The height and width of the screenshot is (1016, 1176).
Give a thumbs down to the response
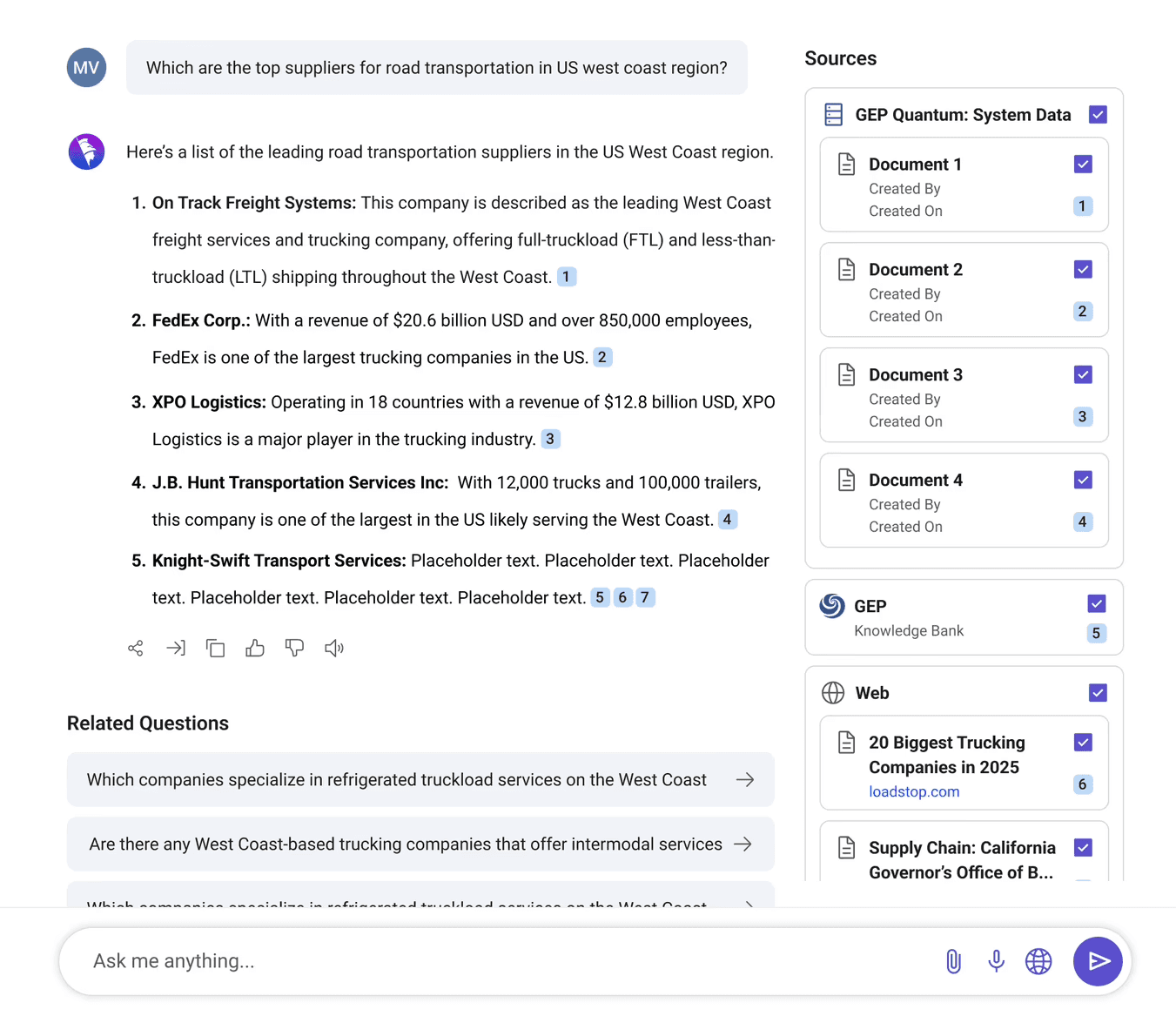pyautogui.click(x=295, y=648)
